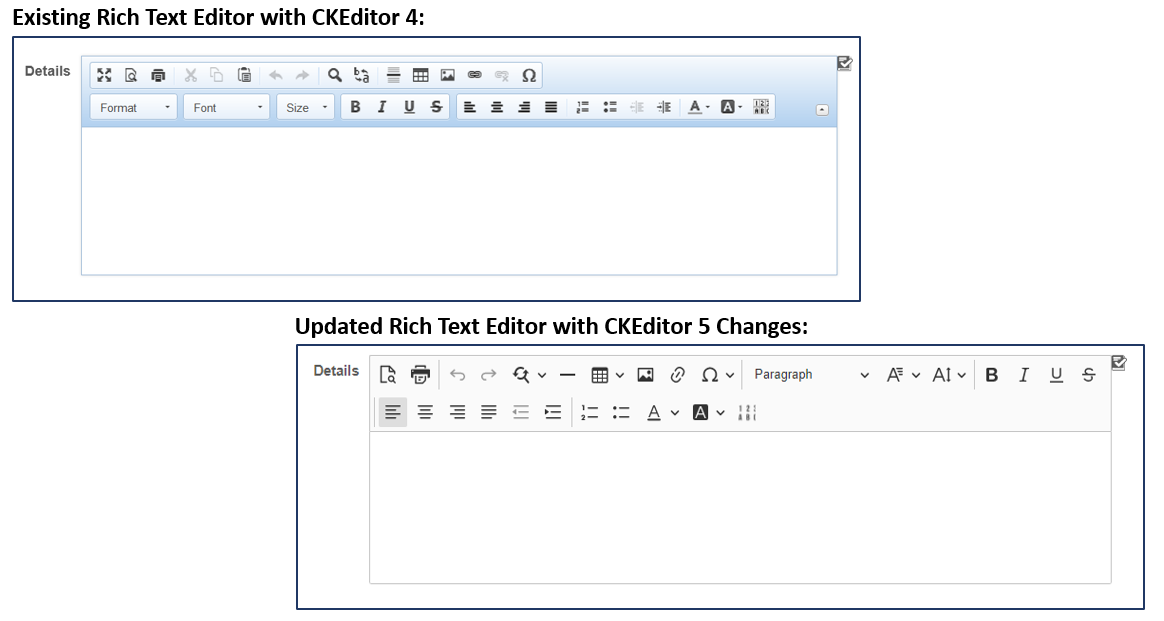Justify text in CKEditor 4 toolbar
Image resolution: width=1164 pixels, height=621 pixels.
(551, 107)
